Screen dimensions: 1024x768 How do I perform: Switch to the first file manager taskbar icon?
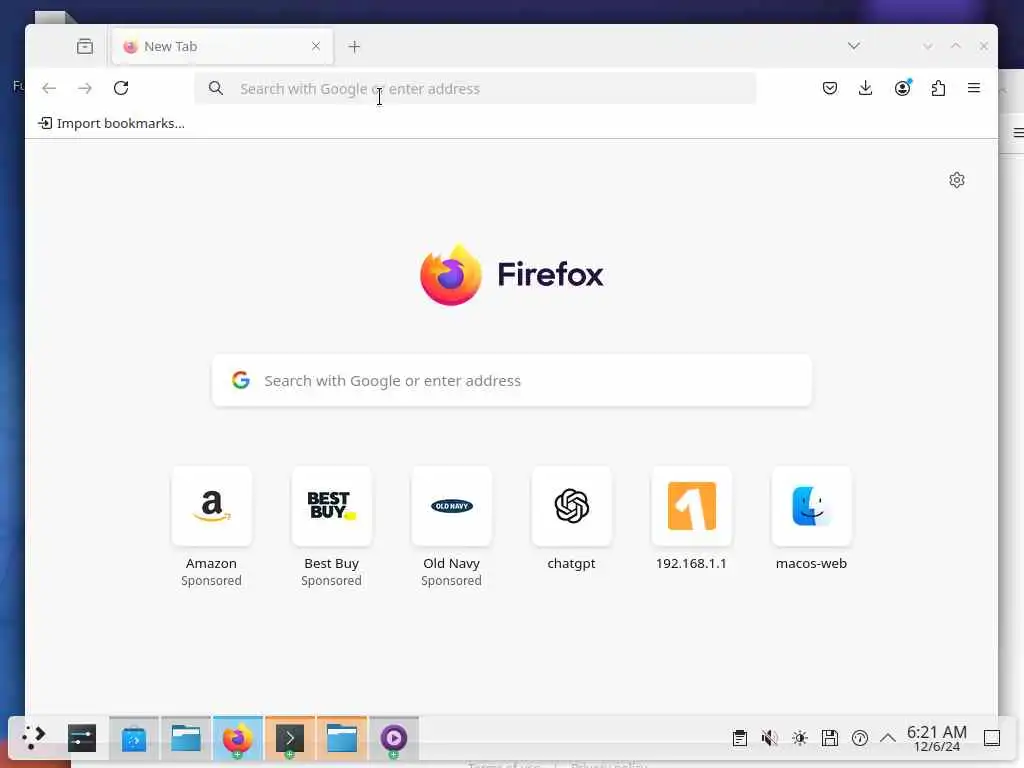(186, 738)
